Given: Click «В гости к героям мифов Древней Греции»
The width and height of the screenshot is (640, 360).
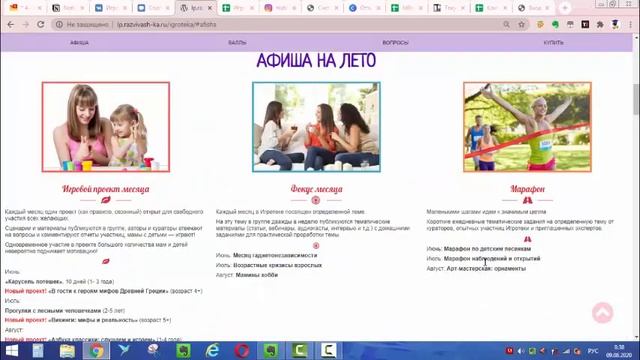Looking at the screenshot, I should pos(108,291).
